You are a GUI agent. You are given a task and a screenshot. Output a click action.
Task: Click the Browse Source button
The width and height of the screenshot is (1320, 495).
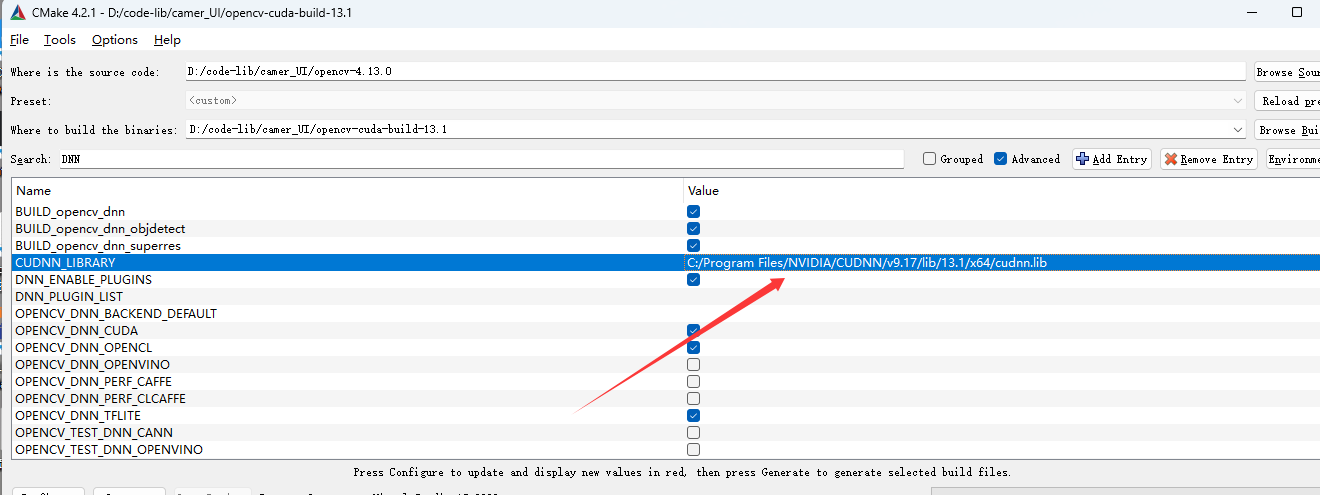[1287, 72]
